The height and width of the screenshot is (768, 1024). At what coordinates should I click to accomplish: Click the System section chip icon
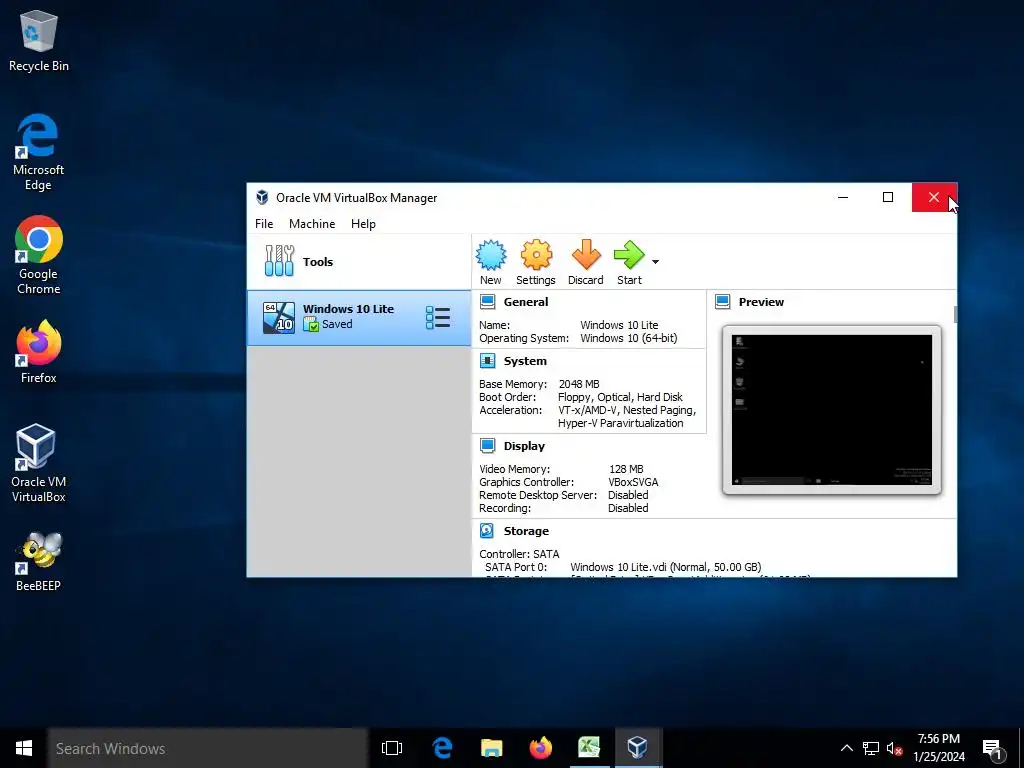click(x=487, y=360)
